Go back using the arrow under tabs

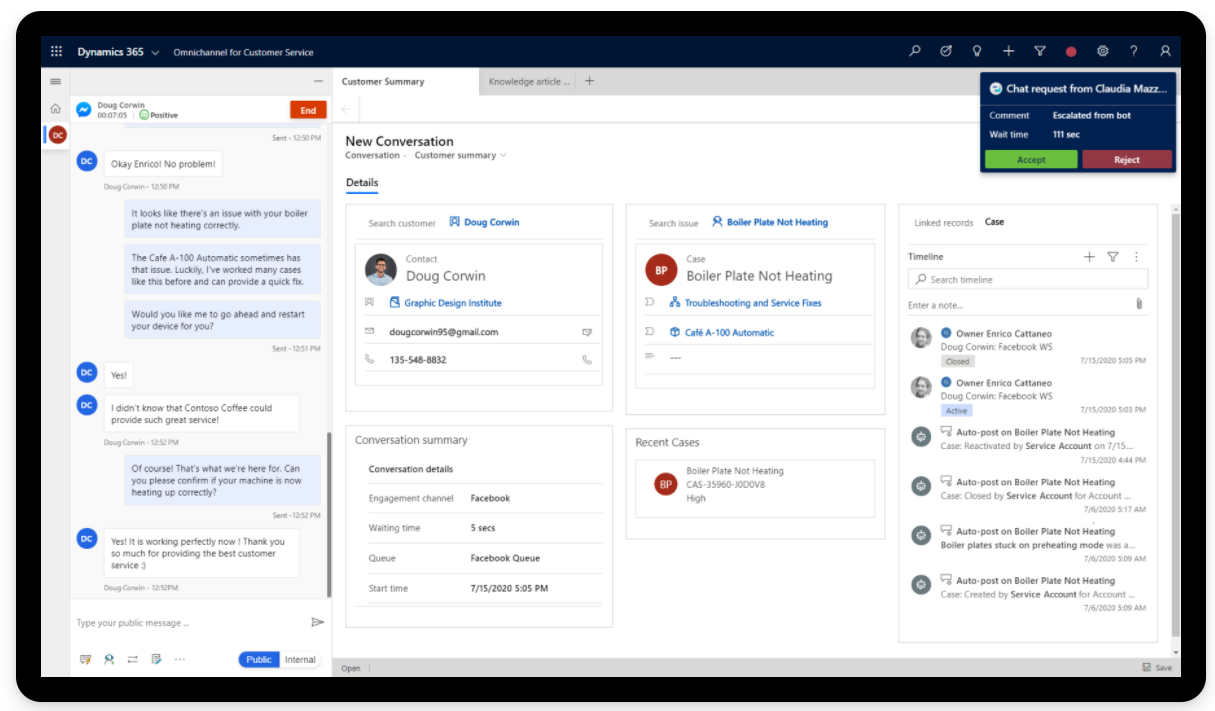pos(346,109)
